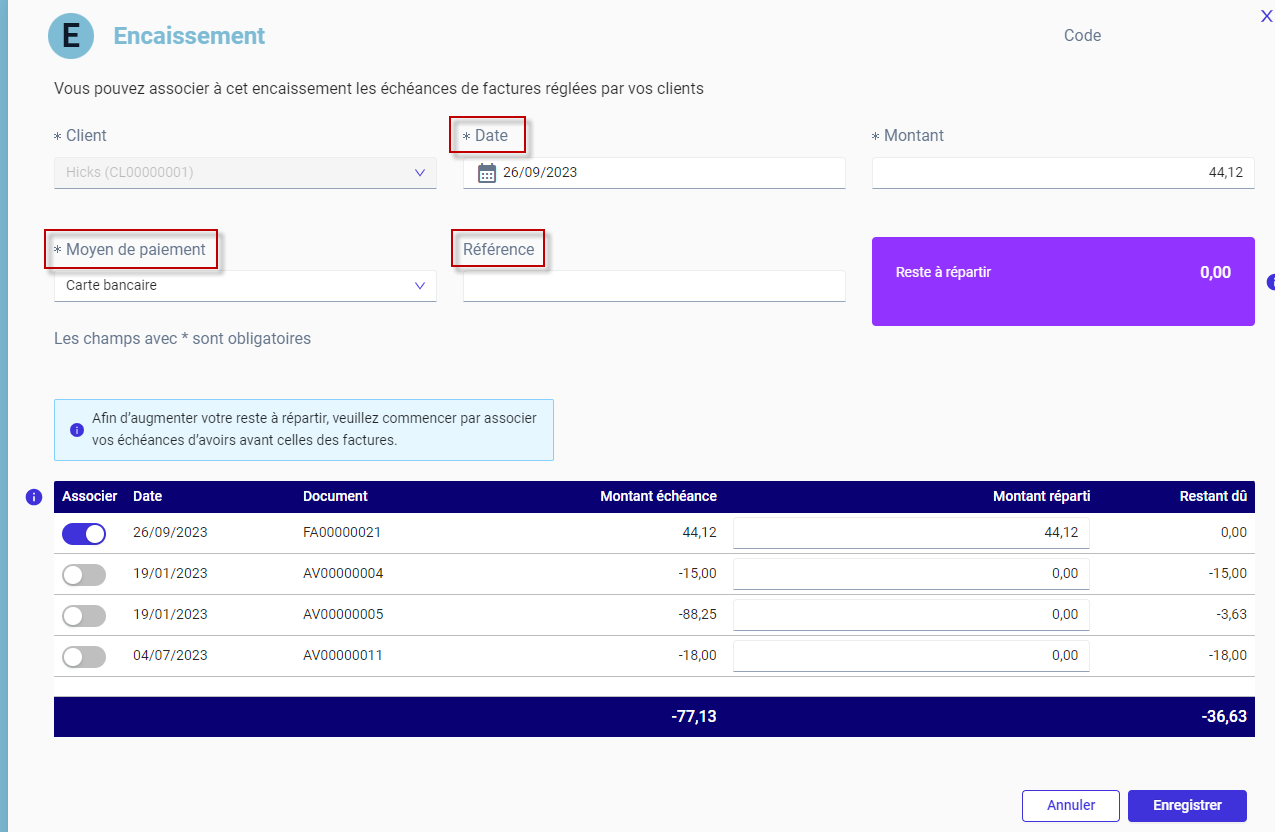Click document cell AV00000004
The height and width of the screenshot is (832, 1275).
(343, 573)
